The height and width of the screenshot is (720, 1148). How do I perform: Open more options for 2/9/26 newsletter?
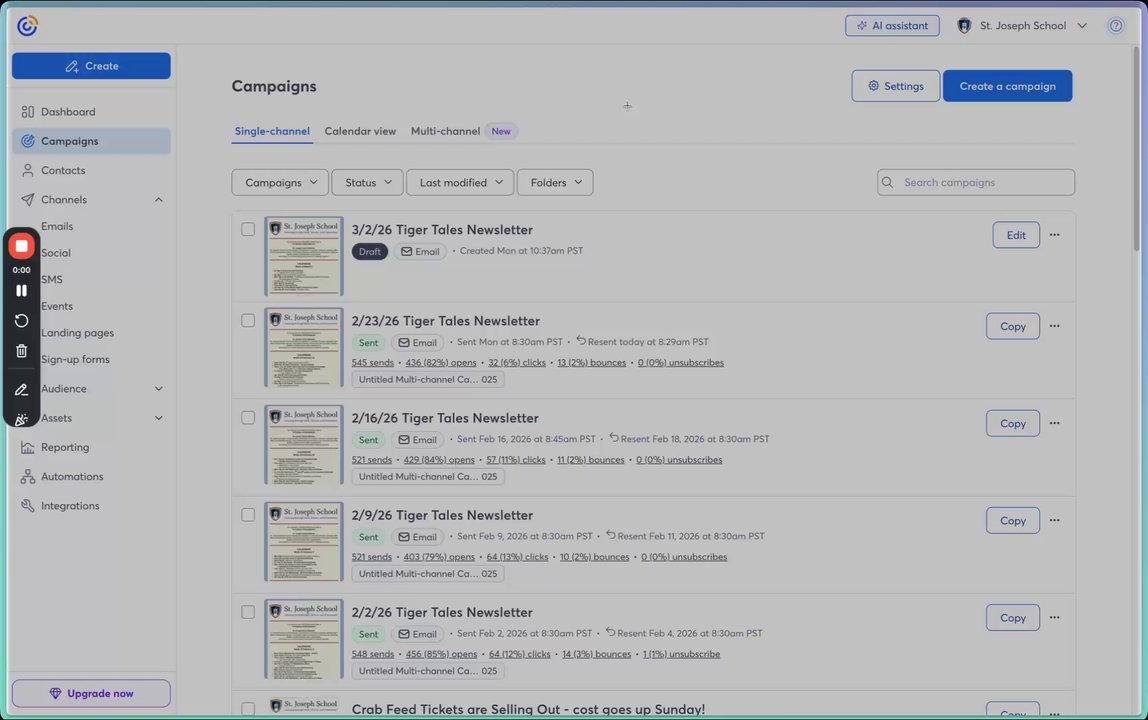pos(1054,520)
